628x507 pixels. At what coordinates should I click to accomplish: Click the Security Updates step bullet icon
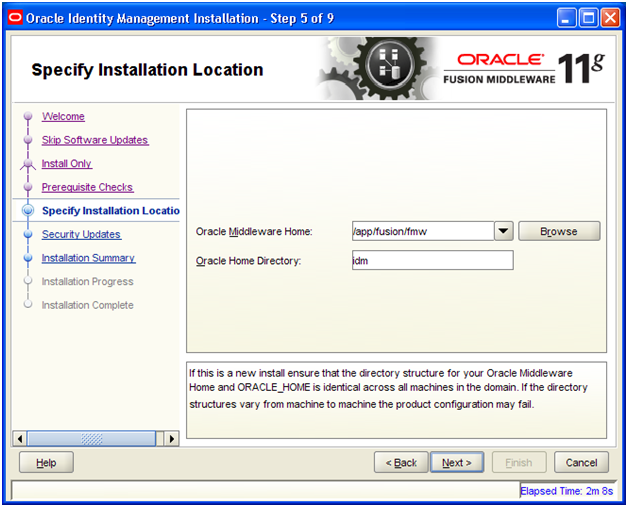point(28,234)
